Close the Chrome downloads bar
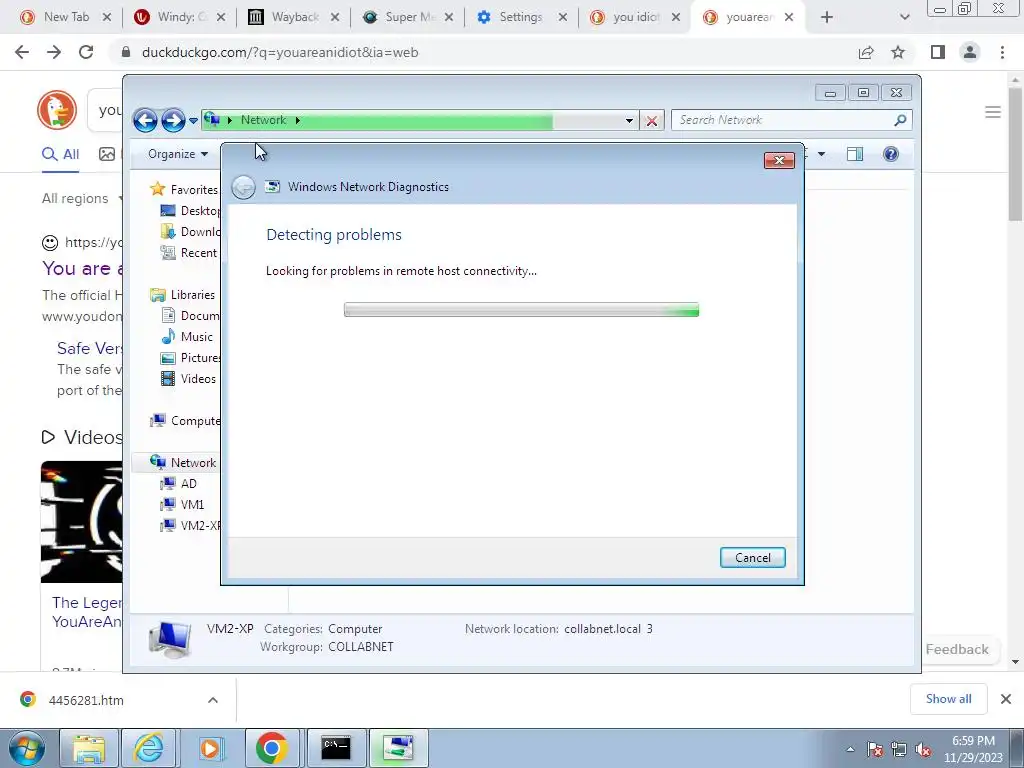 pyautogui.click(x=1006, y=699)
